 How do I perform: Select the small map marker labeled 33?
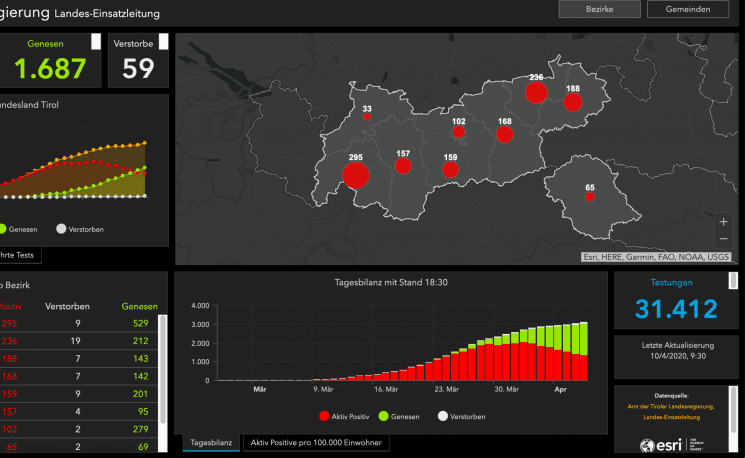tap(367, 117)
